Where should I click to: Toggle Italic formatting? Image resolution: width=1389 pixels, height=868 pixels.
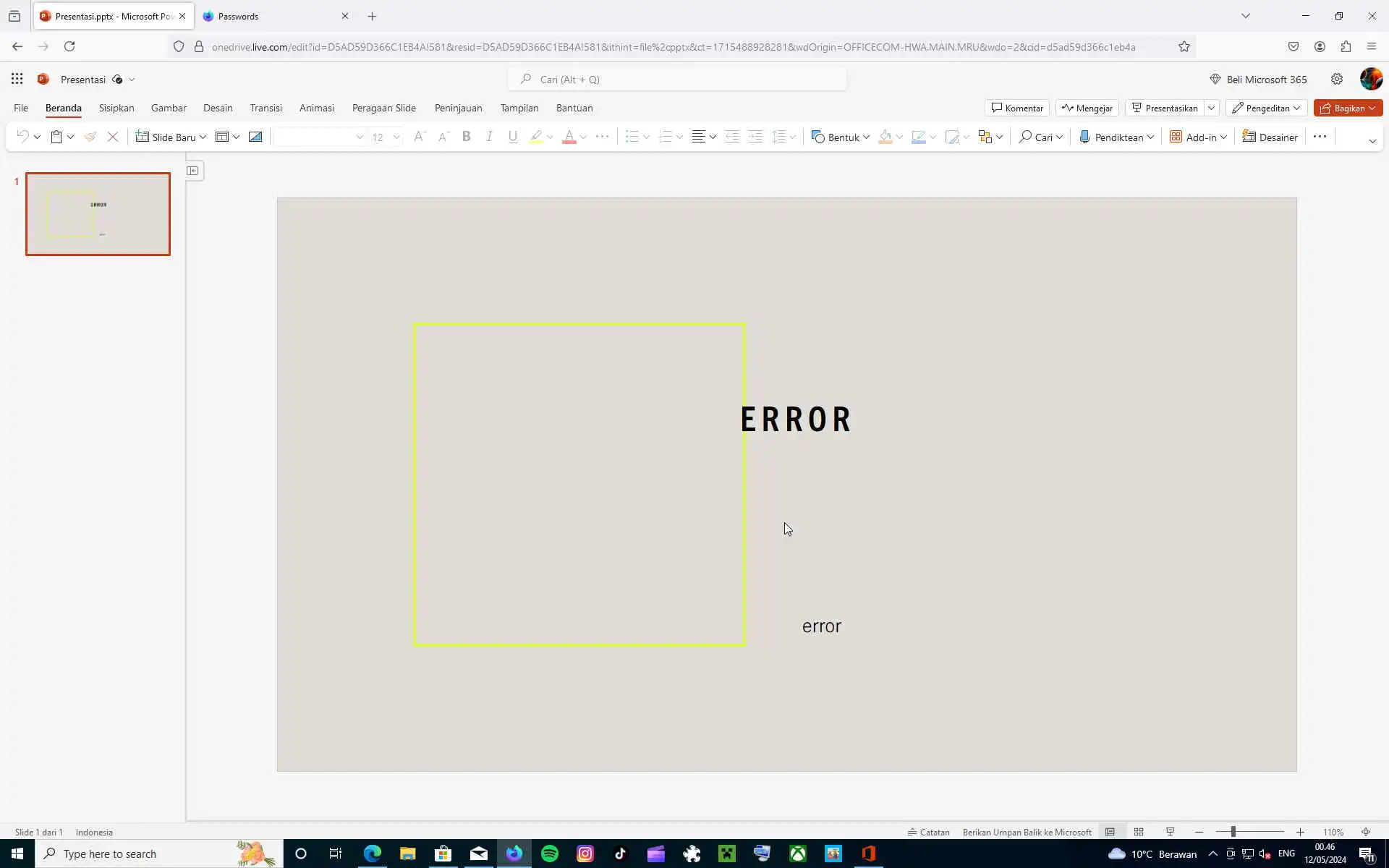490,137
